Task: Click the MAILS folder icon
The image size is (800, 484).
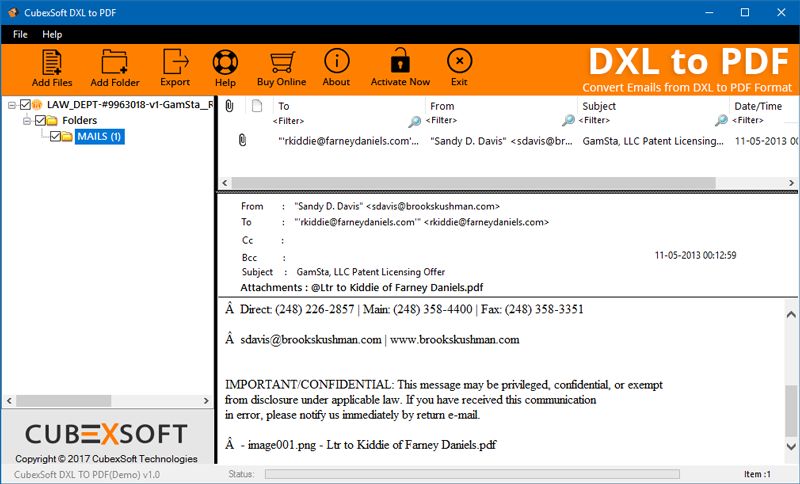Action: (x=67, y=136)
